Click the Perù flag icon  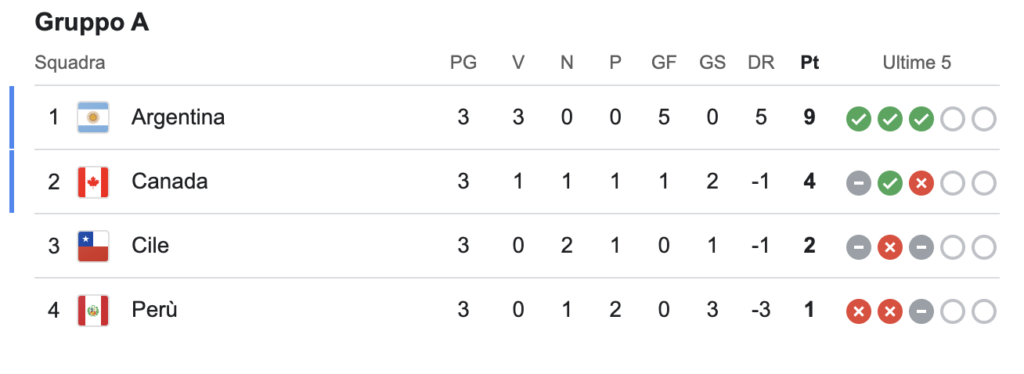point(93,310)
